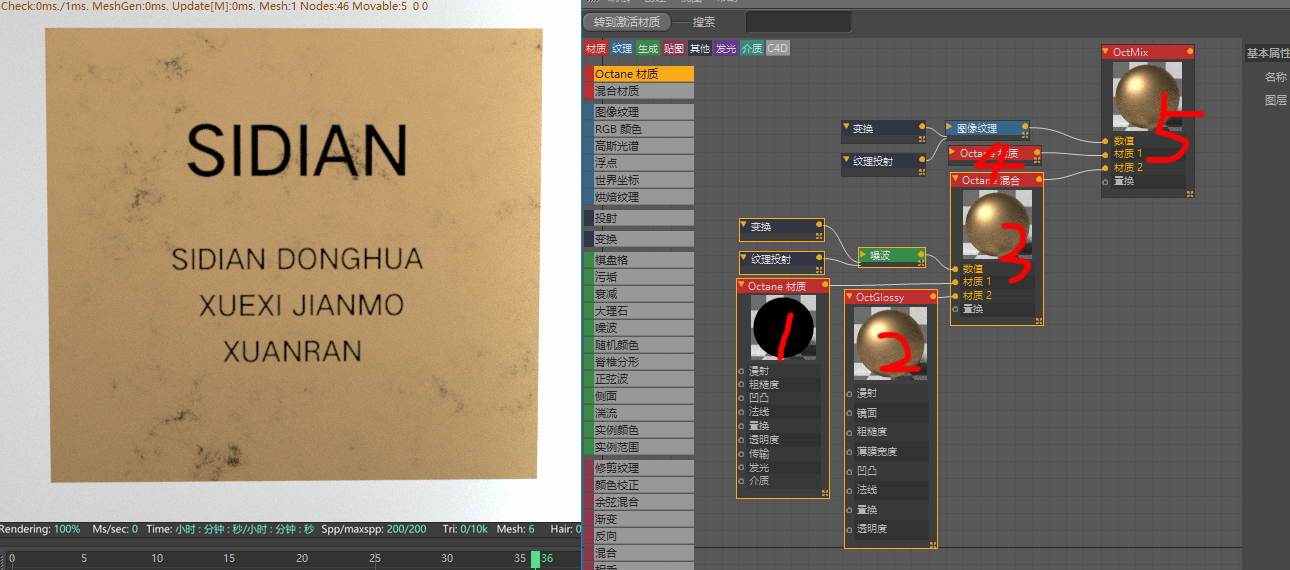
Task: Select 棋盘格 in the node list
Action: [638, 260]
